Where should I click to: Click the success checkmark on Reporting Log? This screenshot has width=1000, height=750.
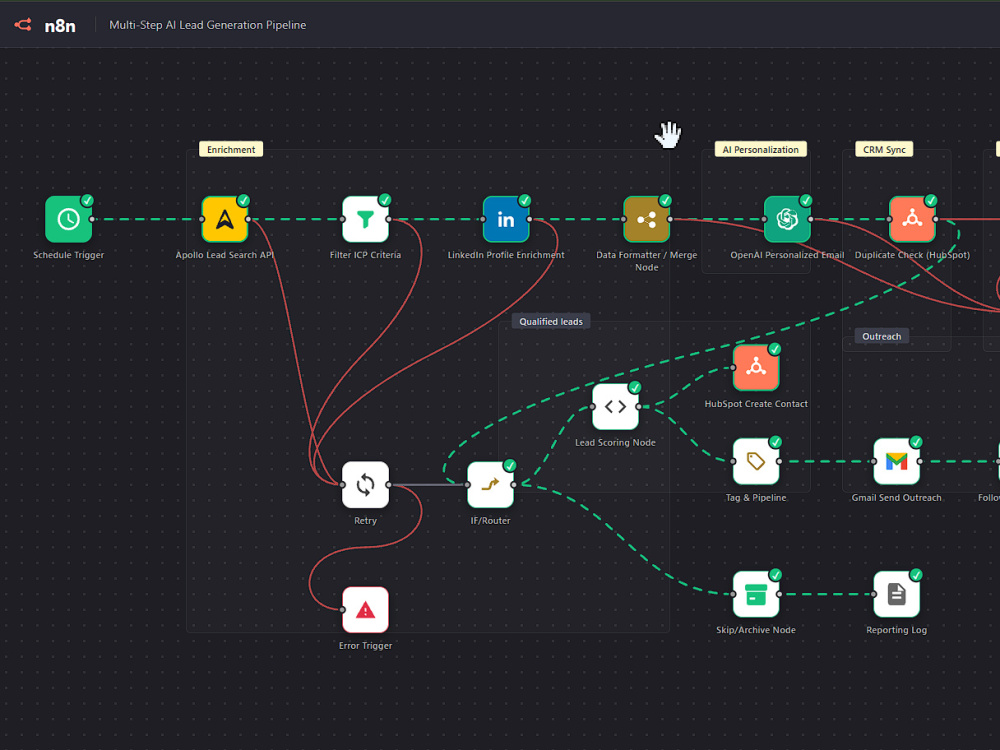(916, 575)
